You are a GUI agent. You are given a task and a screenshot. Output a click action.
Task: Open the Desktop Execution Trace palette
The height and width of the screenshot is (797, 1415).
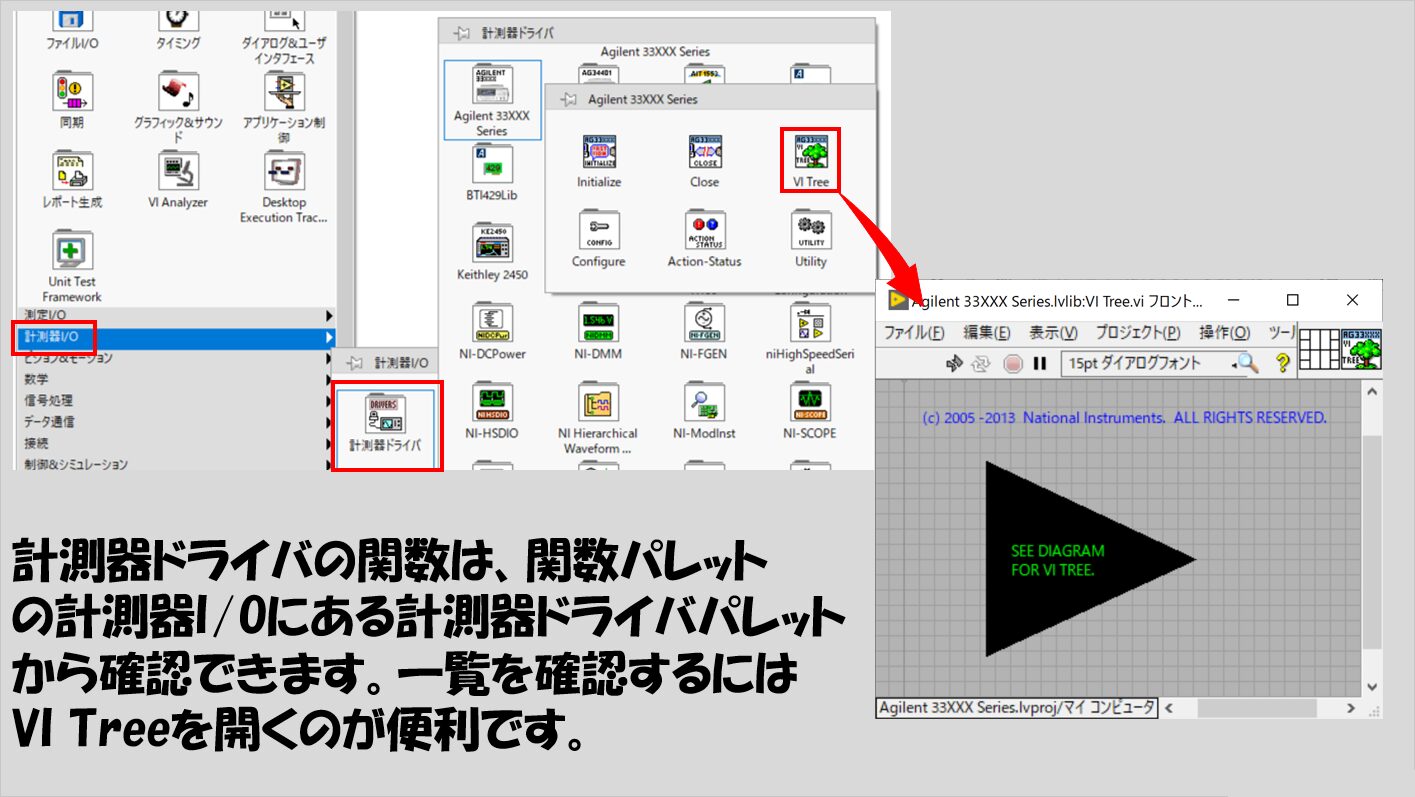(x=284, y=171)
